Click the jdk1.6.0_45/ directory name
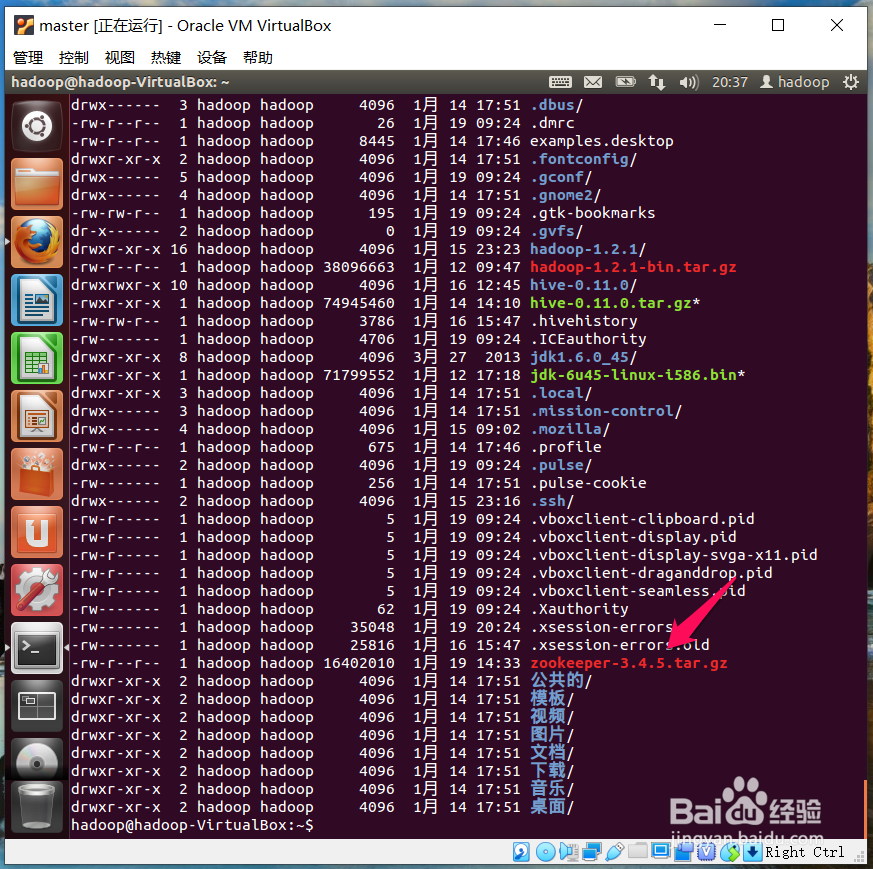Image resolution: width=873 pixels, height=869 pixels. point(583,357)
